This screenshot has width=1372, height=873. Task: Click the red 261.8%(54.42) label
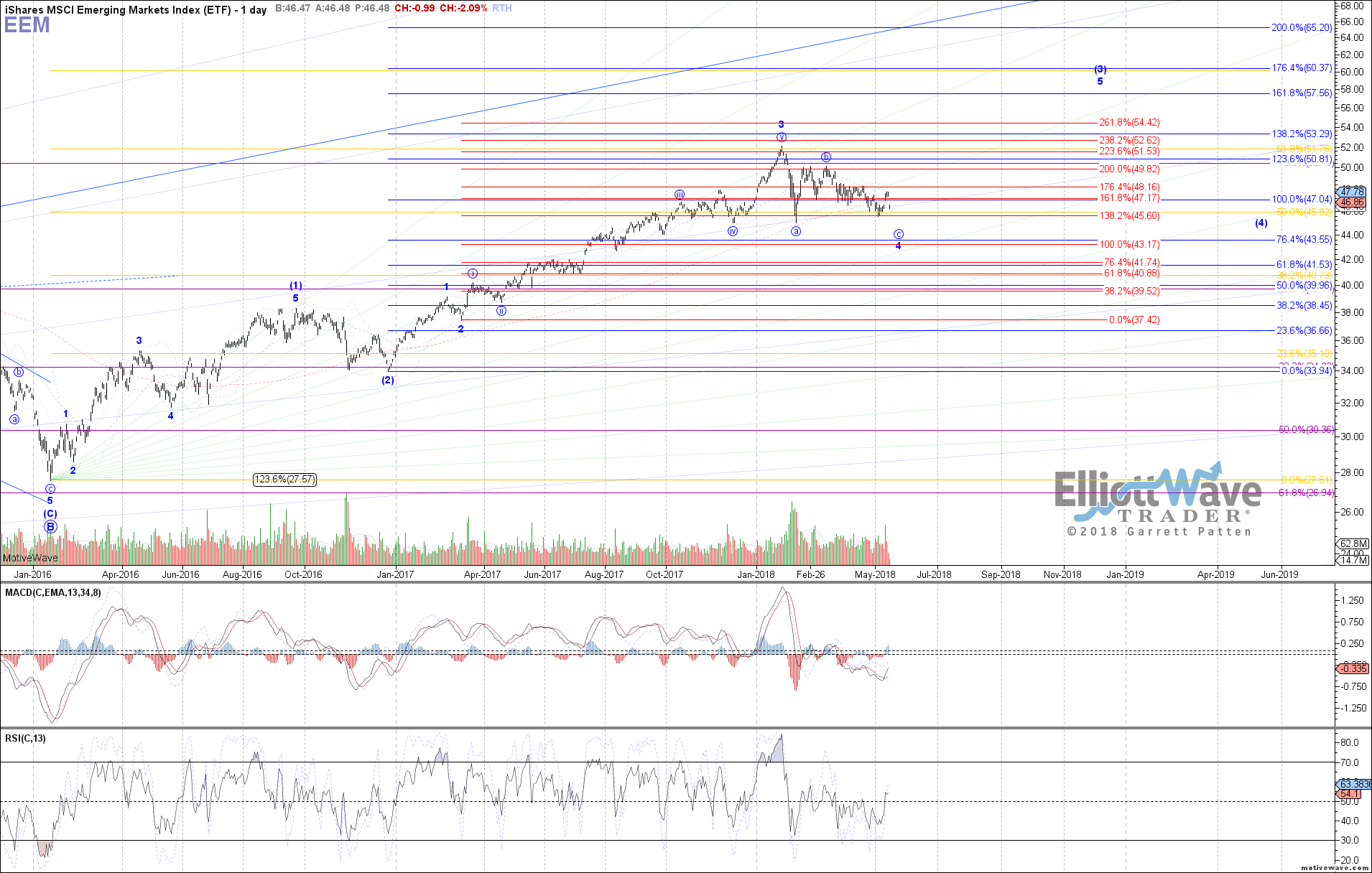[1129, 123]
